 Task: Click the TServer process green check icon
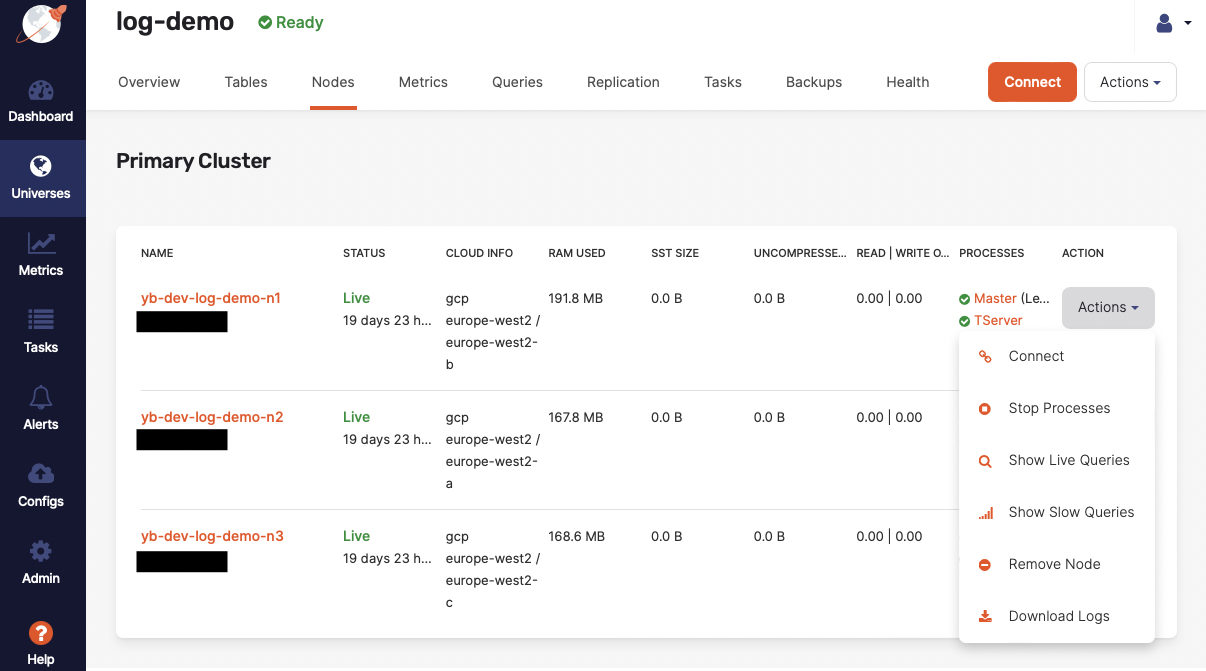[x=964, y=321]
